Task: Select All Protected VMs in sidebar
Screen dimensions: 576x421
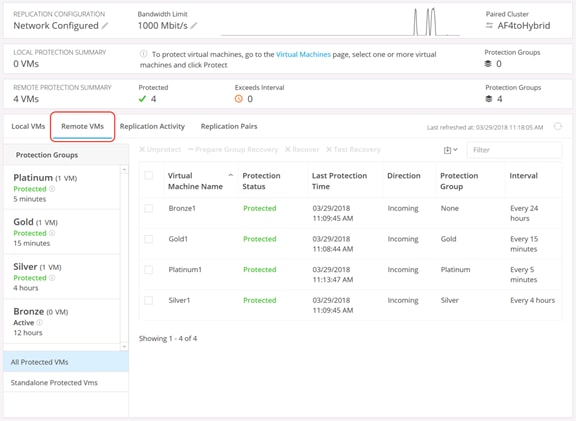Action: pyautogui.click(x=66, y=362)
